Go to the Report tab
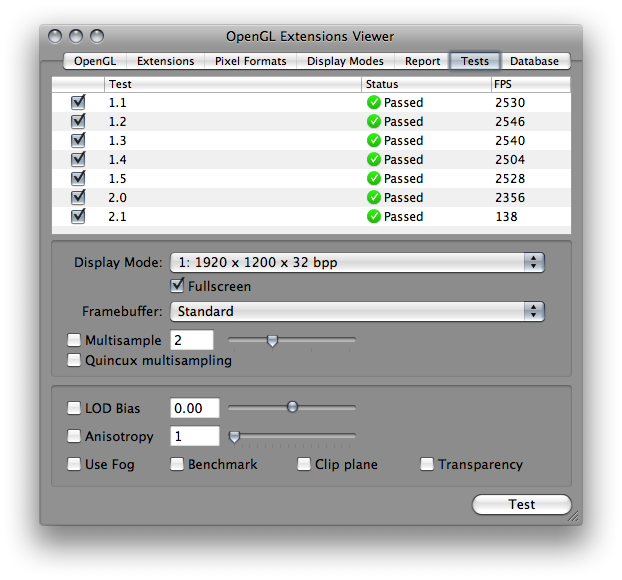 pos(422,61)
